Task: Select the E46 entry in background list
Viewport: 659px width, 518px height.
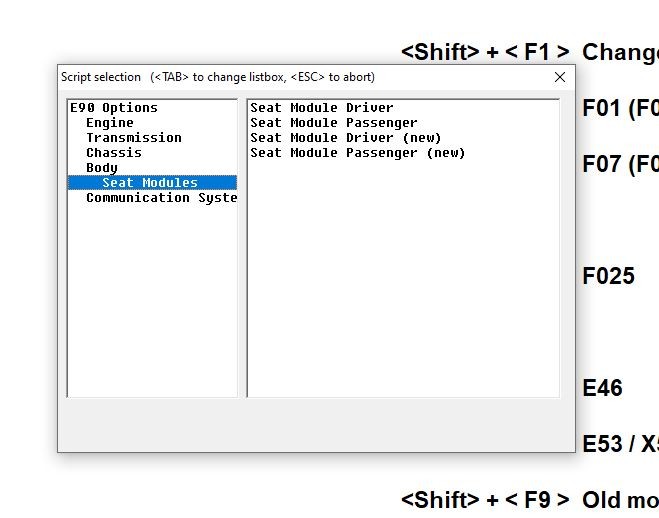Action: [x=602, y=388]
